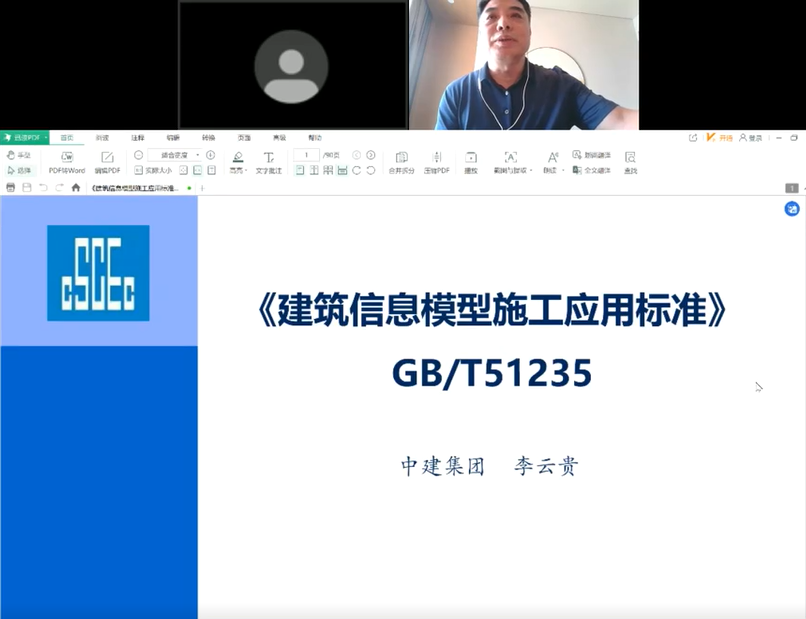
Task: Click the page number input field
Action: pyautogui.click(x=306, y=155)
